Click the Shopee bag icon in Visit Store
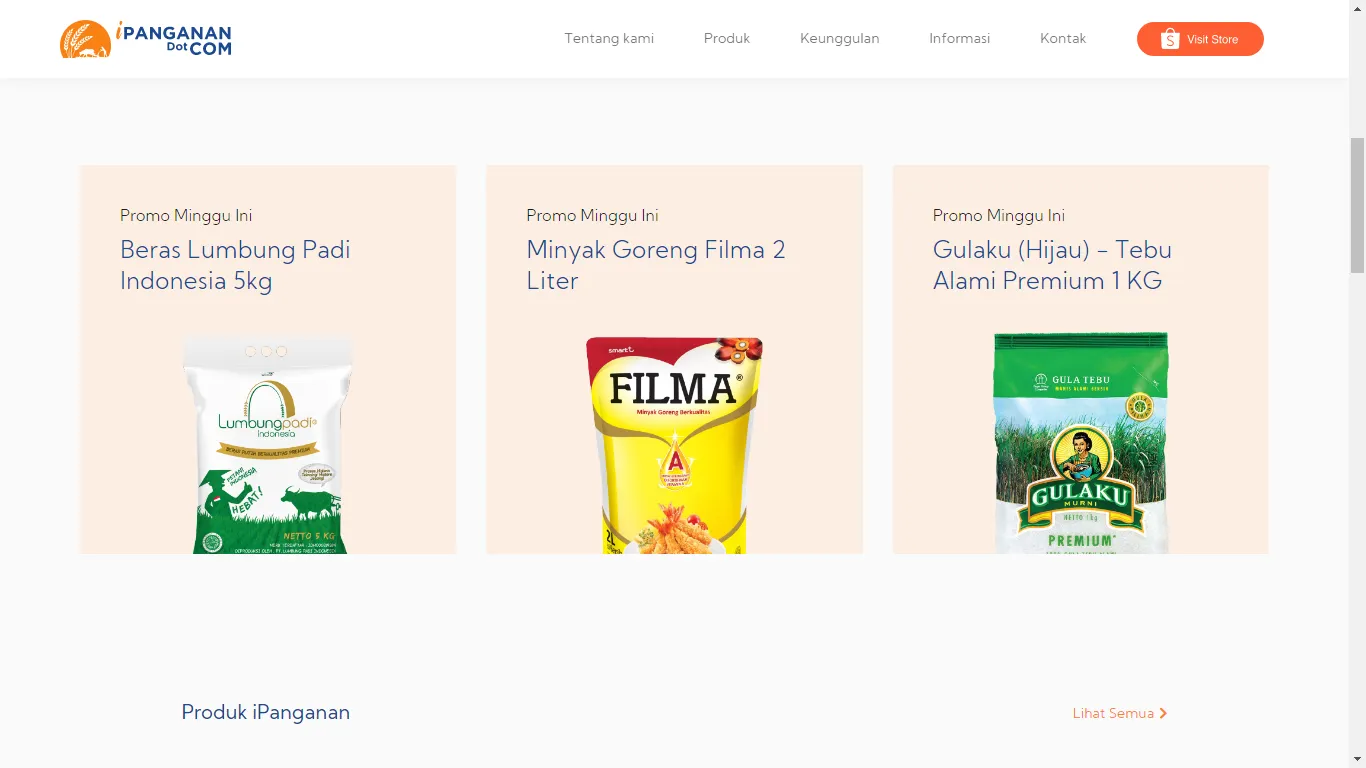Image resolution: width=1366 pixels, height=768 pixels. pyautogui.click(x=1170, y=39)
